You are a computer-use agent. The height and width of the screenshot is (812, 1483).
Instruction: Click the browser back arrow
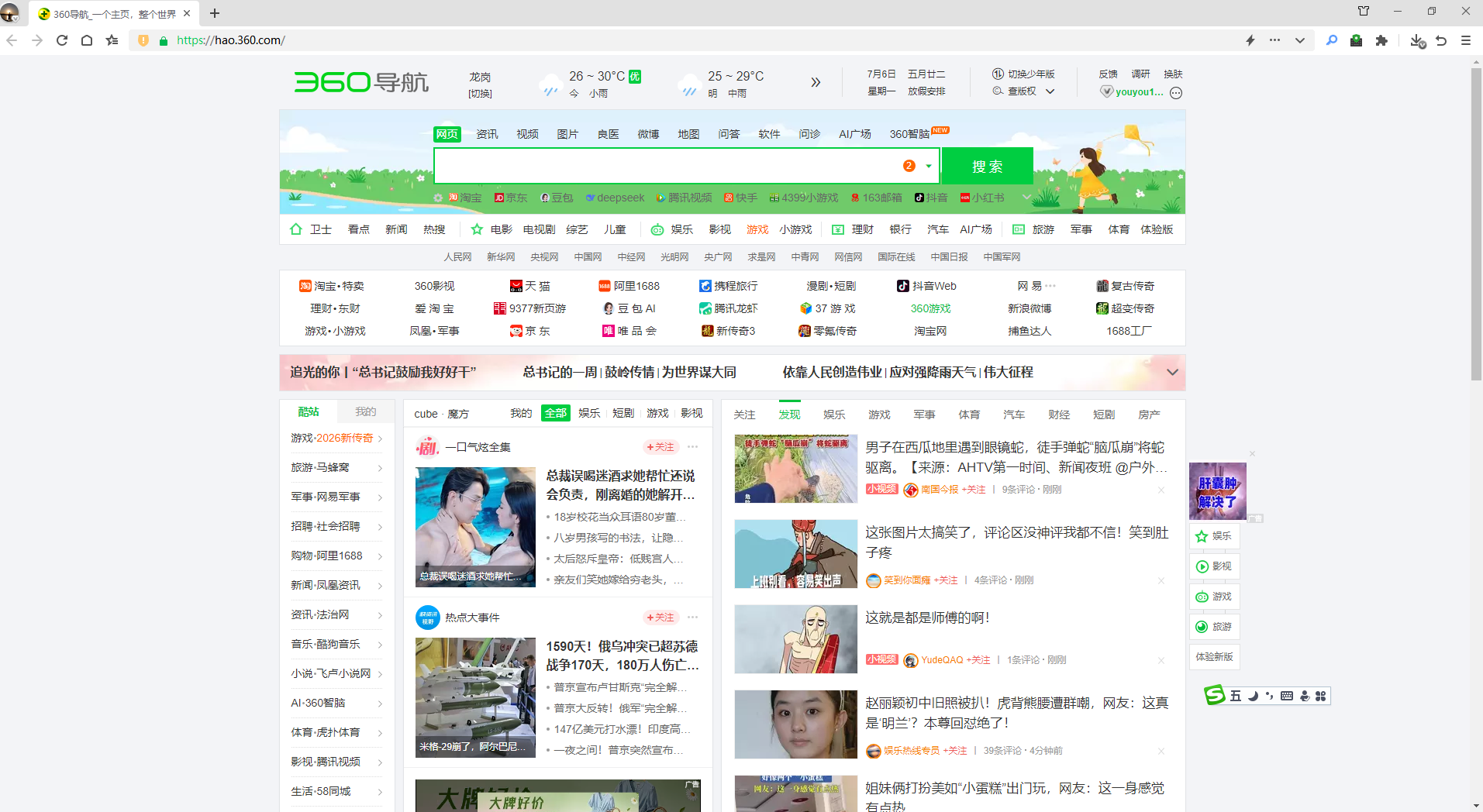(12, 40)
